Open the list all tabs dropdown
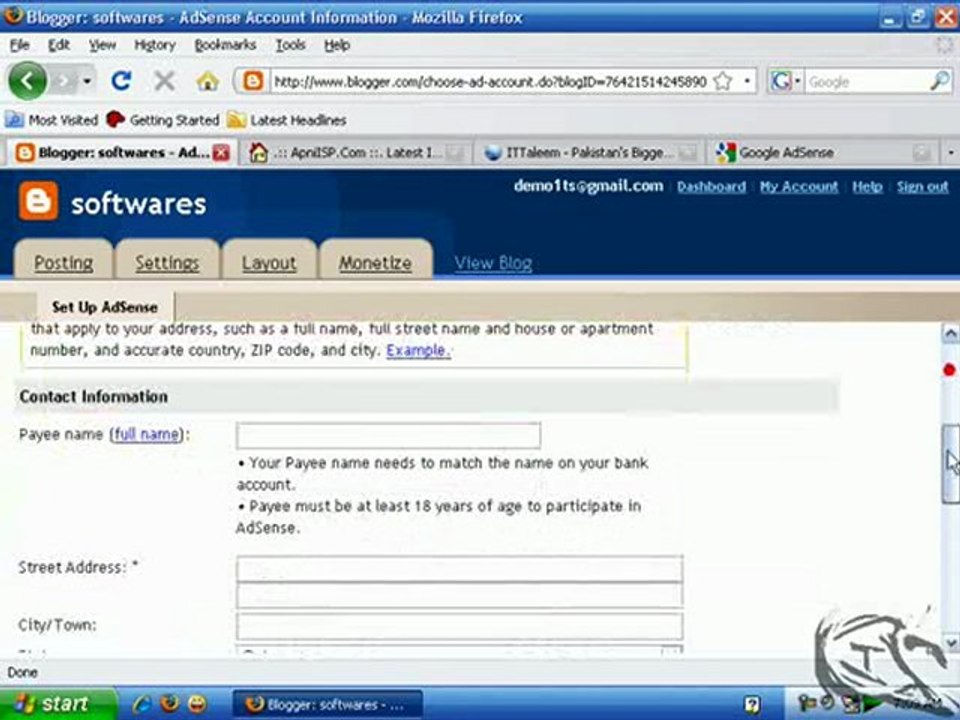The width and height of the screenshot is (960, 720). (x=951, y=152)
